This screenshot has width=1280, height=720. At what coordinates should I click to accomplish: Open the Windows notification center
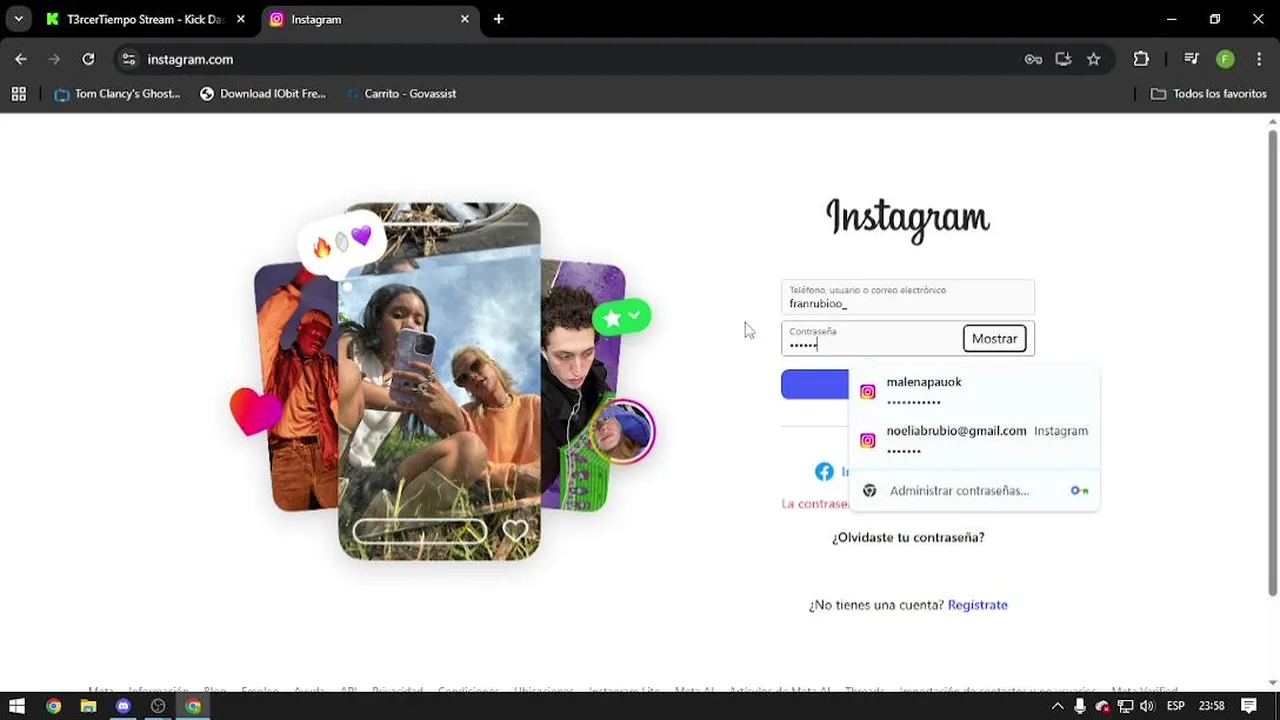[1249, 706]
